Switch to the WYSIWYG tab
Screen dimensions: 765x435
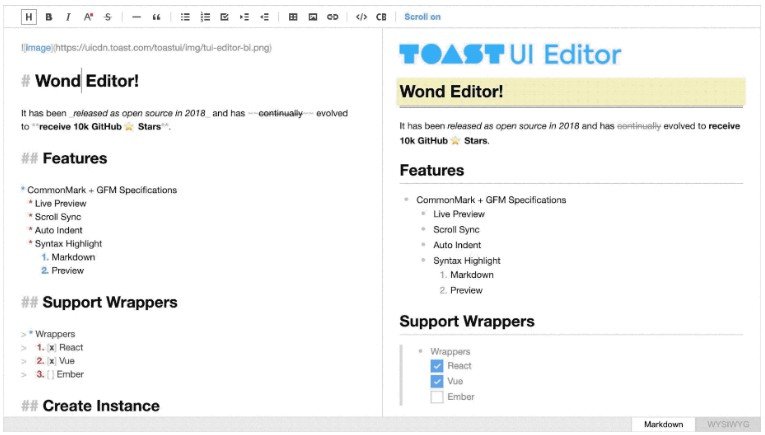[x=727, y=424]
